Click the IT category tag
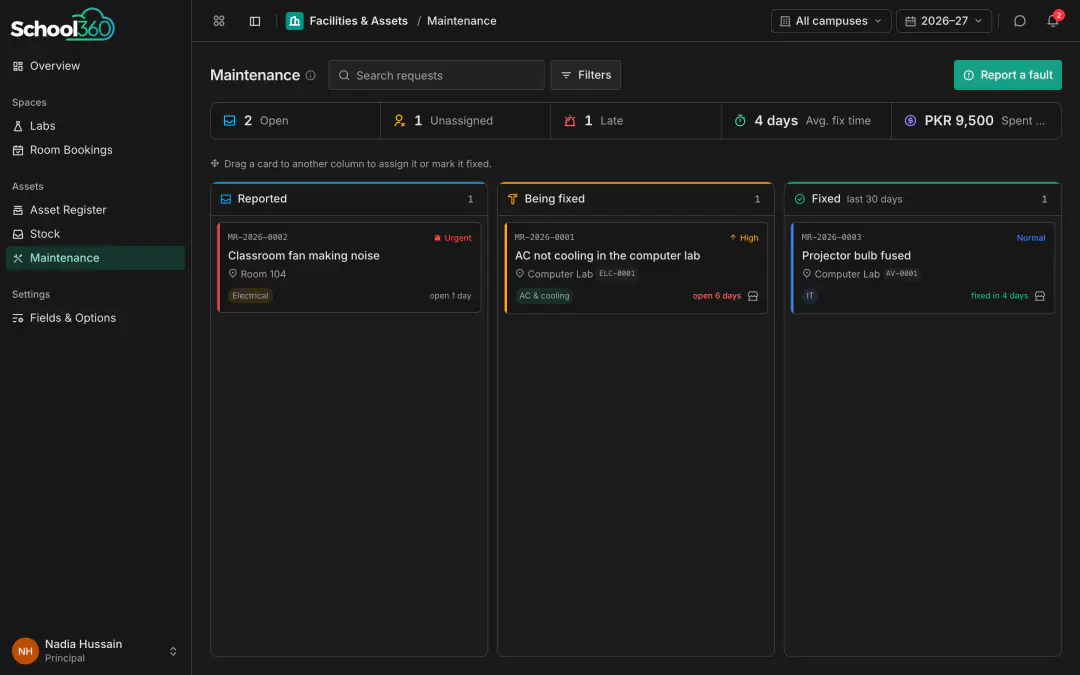1080x675 pixels. (x=810, y=295)
